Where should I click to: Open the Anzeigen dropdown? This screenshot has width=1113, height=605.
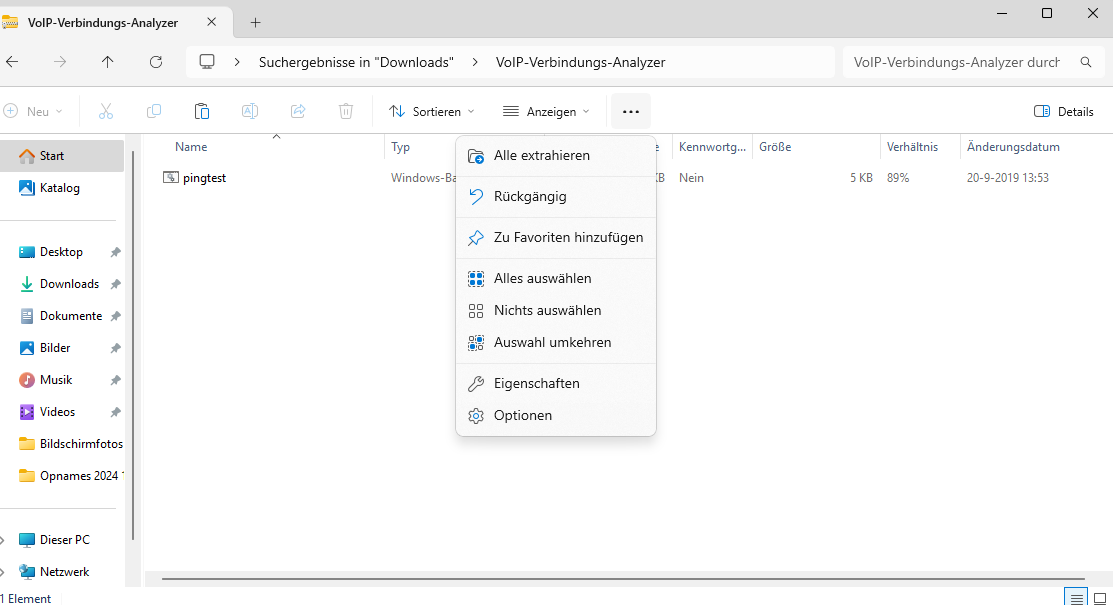[546, 112]
